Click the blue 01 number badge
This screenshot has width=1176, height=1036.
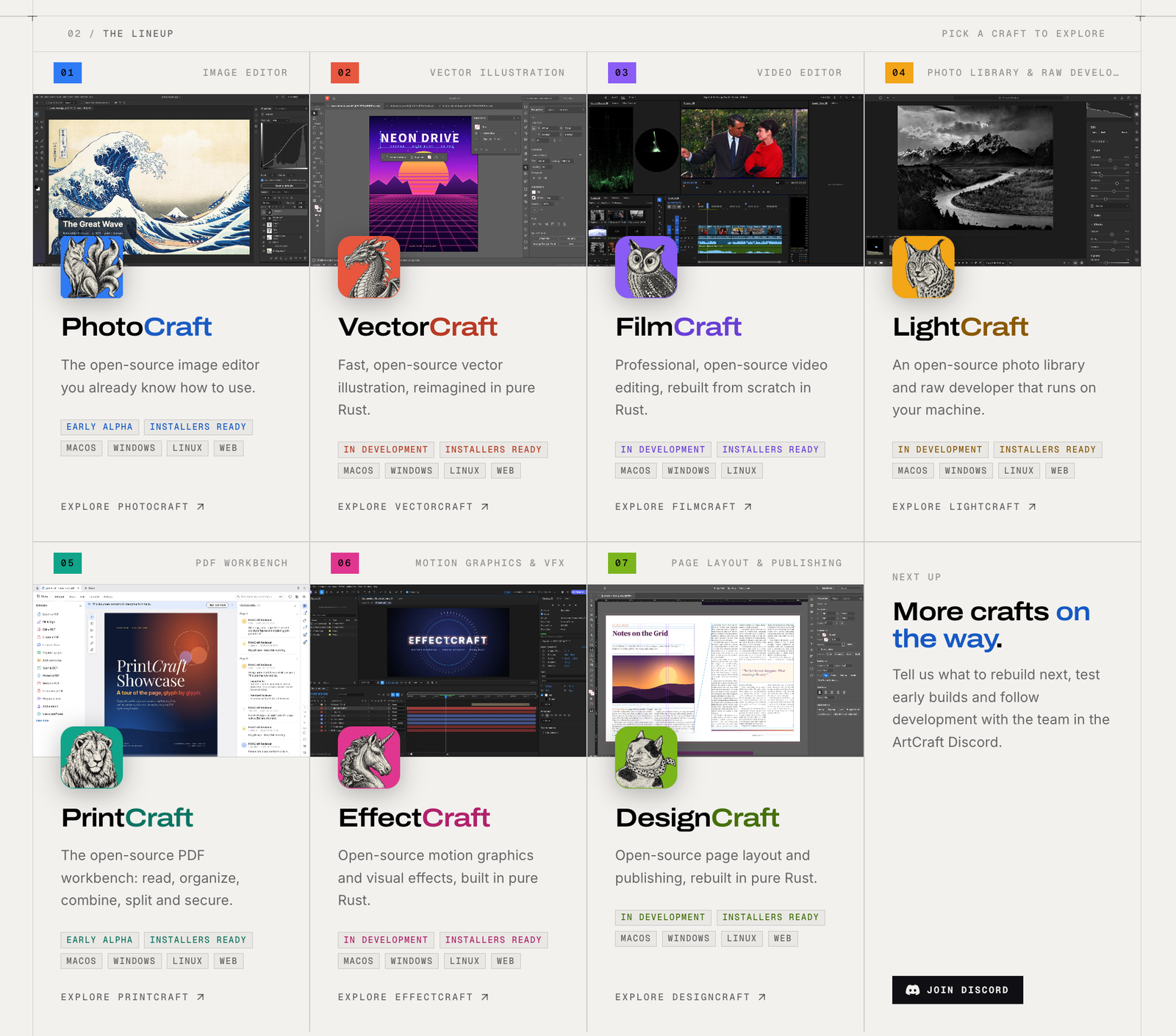coord(68,73)
